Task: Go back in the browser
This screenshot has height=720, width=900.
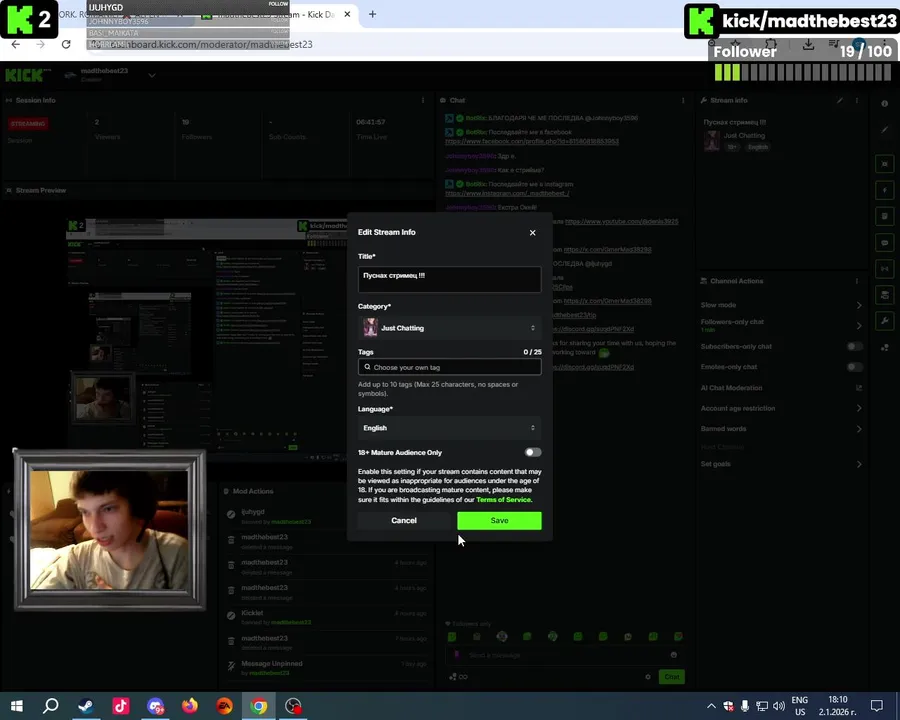Action: point(15,44)
